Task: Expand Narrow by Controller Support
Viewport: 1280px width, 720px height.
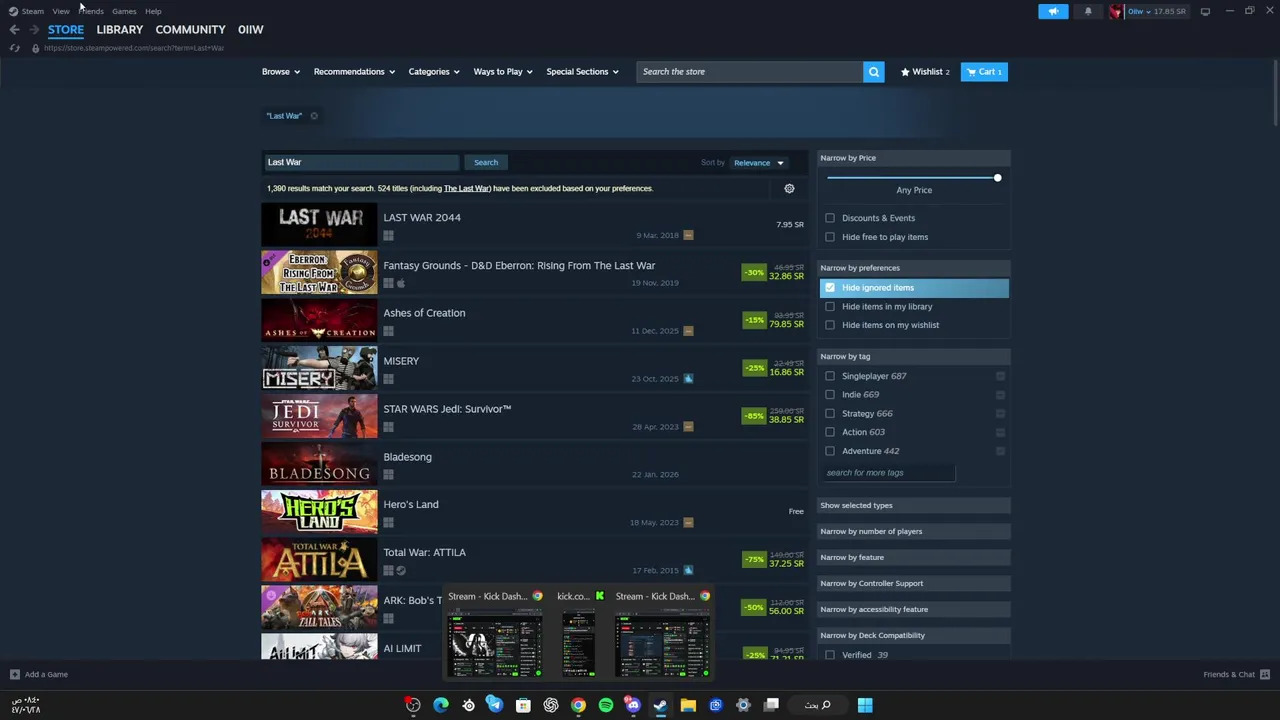Action: click(914, 583)
